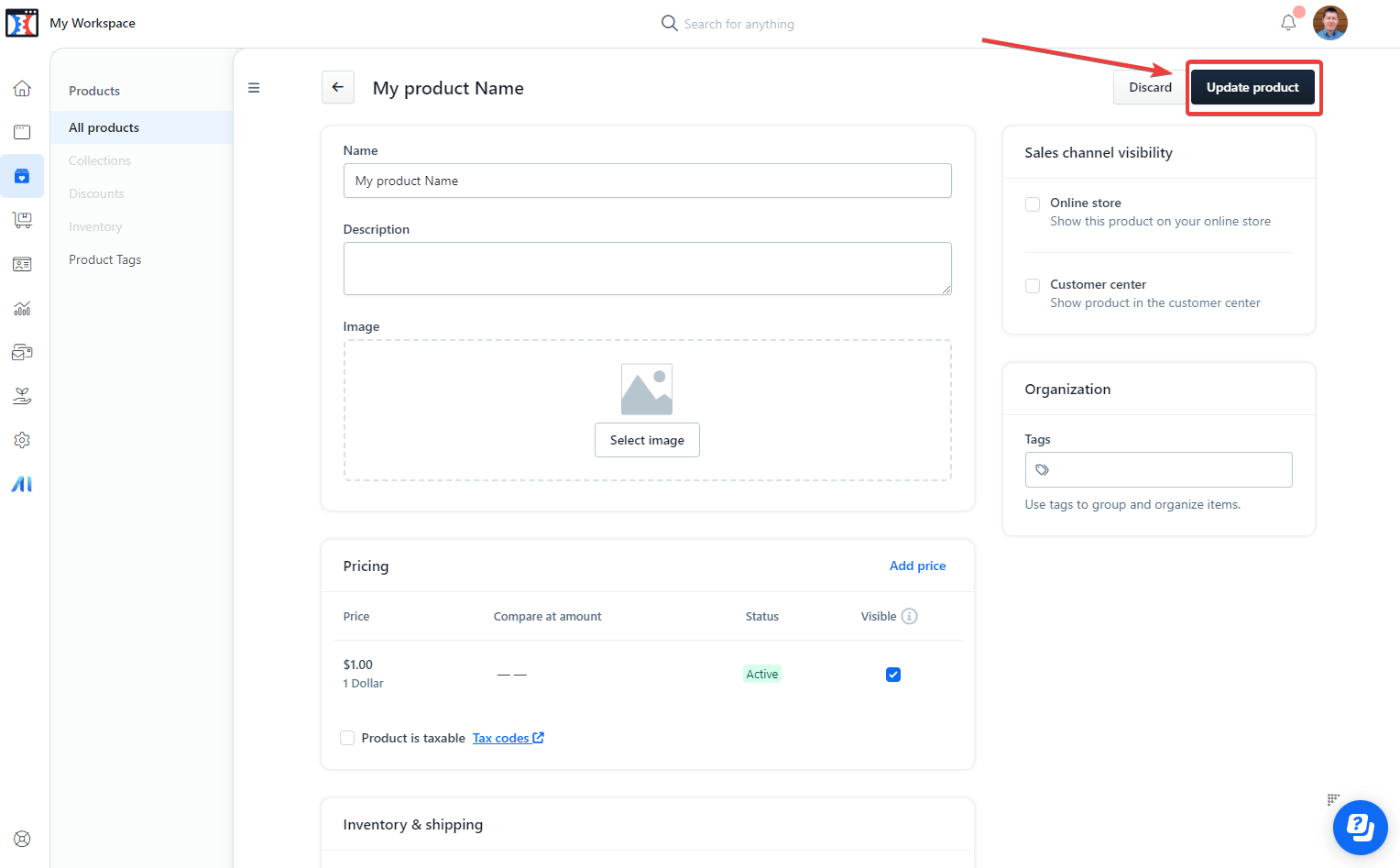
Task: Click inside the Tags input field
Action: (1158, 469)
